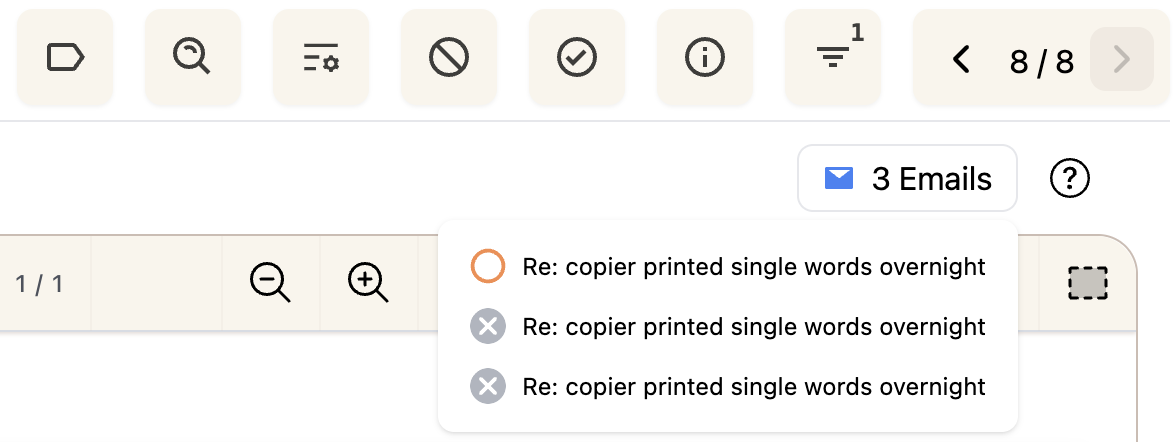The image size is (1174, 442).
Task: Go to the previous item arrow
Action: 961,60
